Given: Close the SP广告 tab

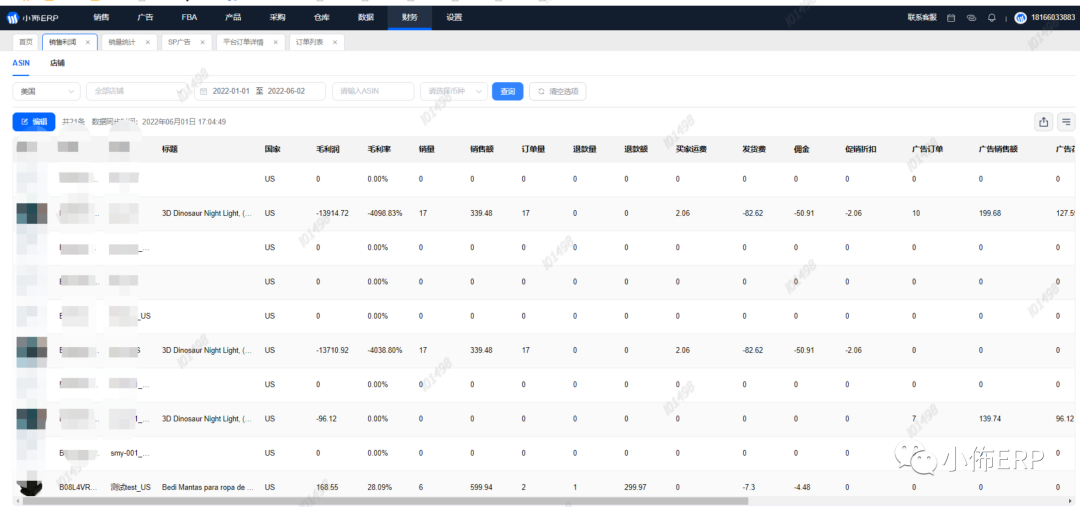Looking at the screenshot, I should click(205, 42).
